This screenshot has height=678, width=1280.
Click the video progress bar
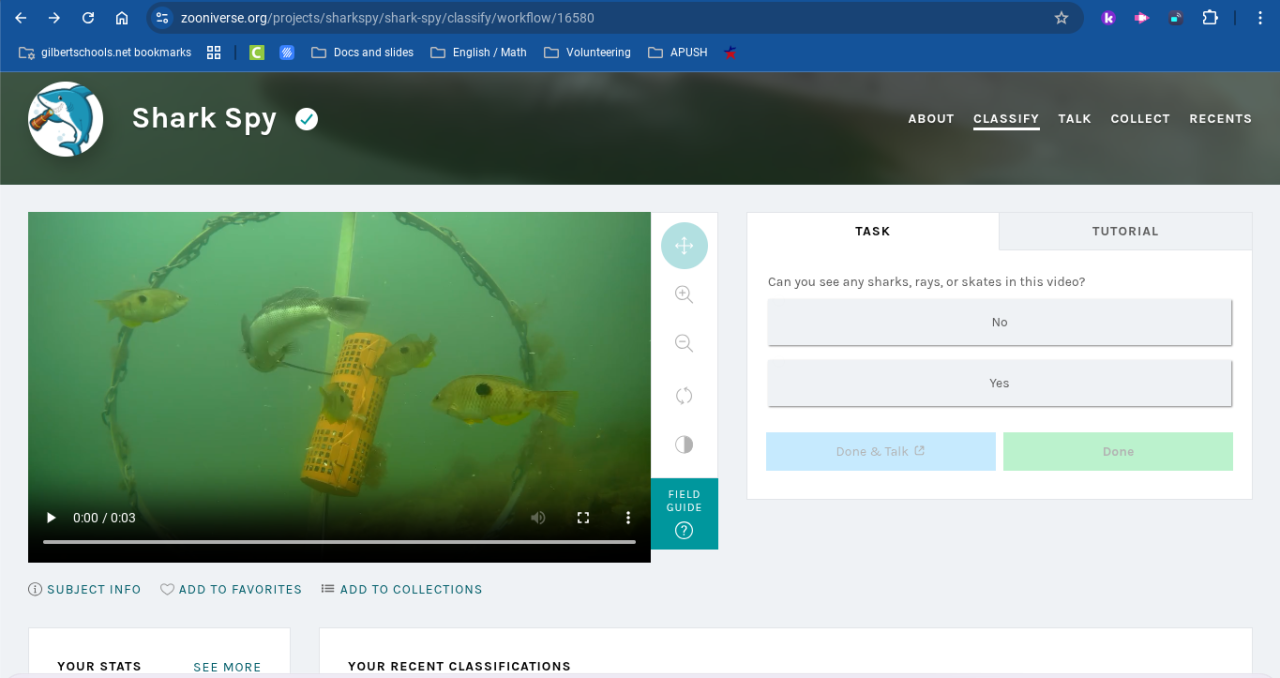click(339, 542)
